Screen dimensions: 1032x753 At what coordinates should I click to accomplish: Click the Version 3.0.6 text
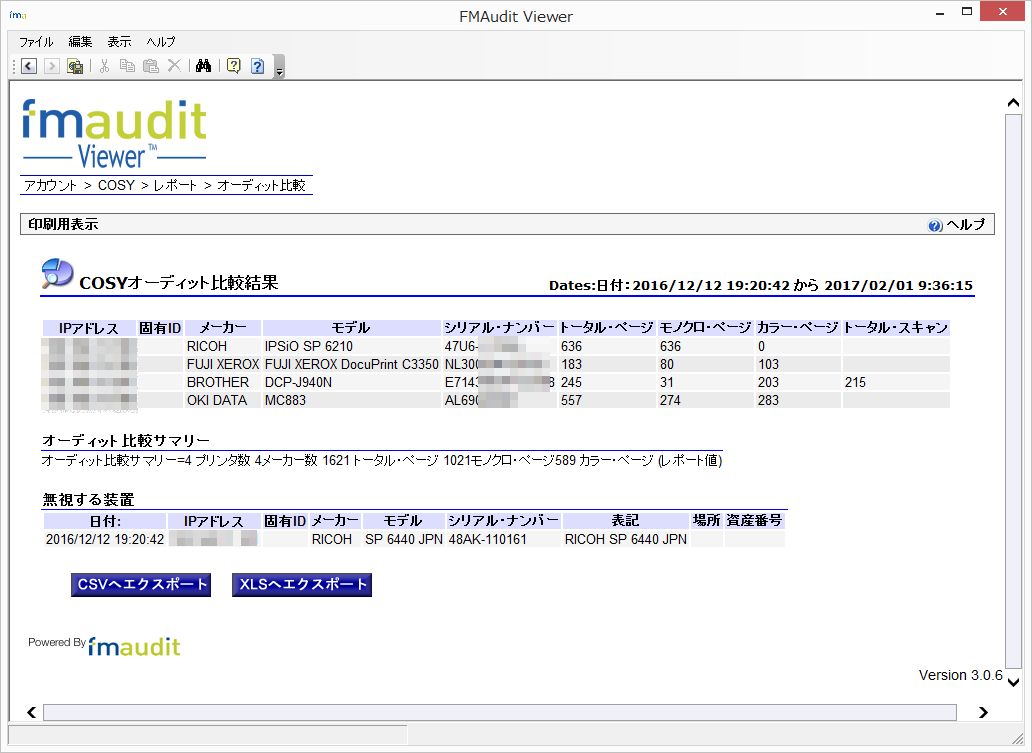(x=960, y=675)
